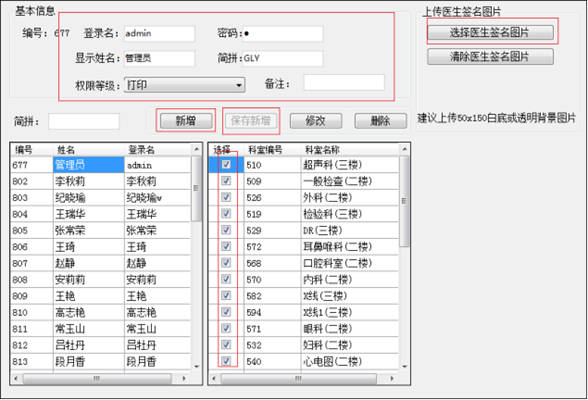Click the department list scroll-up arrow
This screenshot has height=400, width=588.
(404, 149)
